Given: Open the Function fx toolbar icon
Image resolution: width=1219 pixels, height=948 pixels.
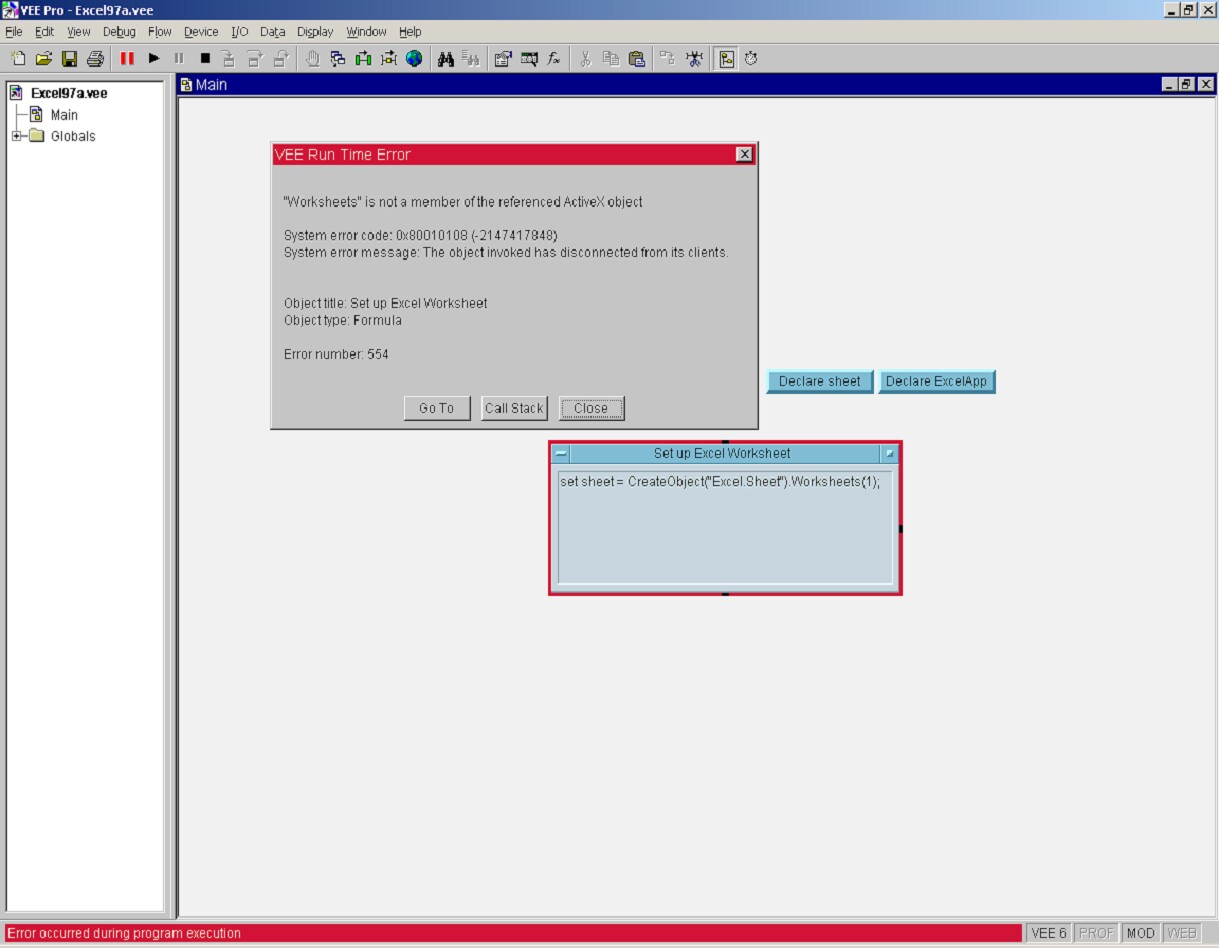Looking at the screenshot, I should coord(554,59).
